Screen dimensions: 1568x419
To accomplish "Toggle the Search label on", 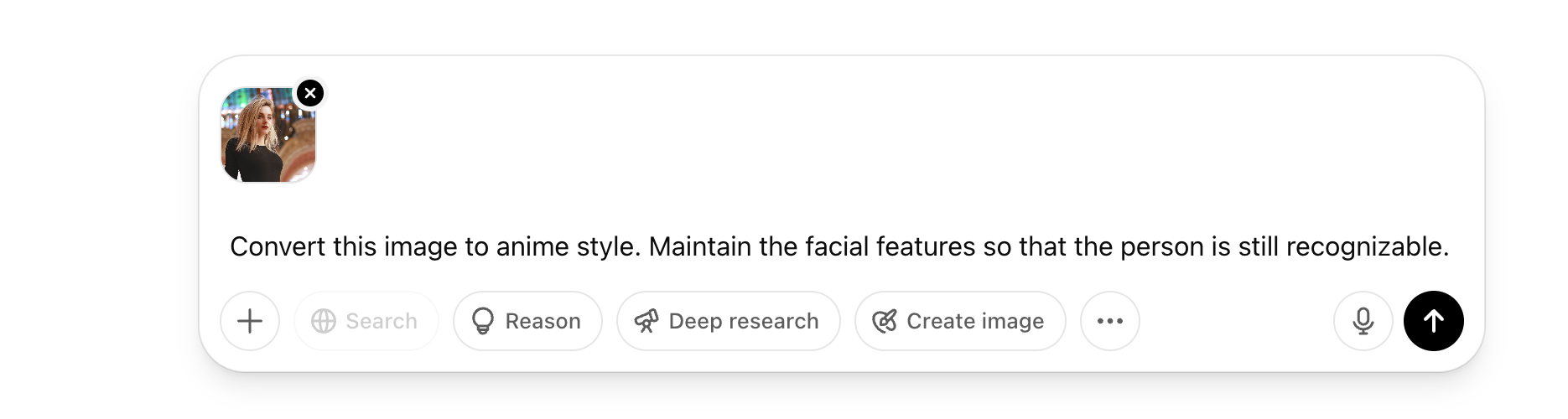I will point(382,321).
